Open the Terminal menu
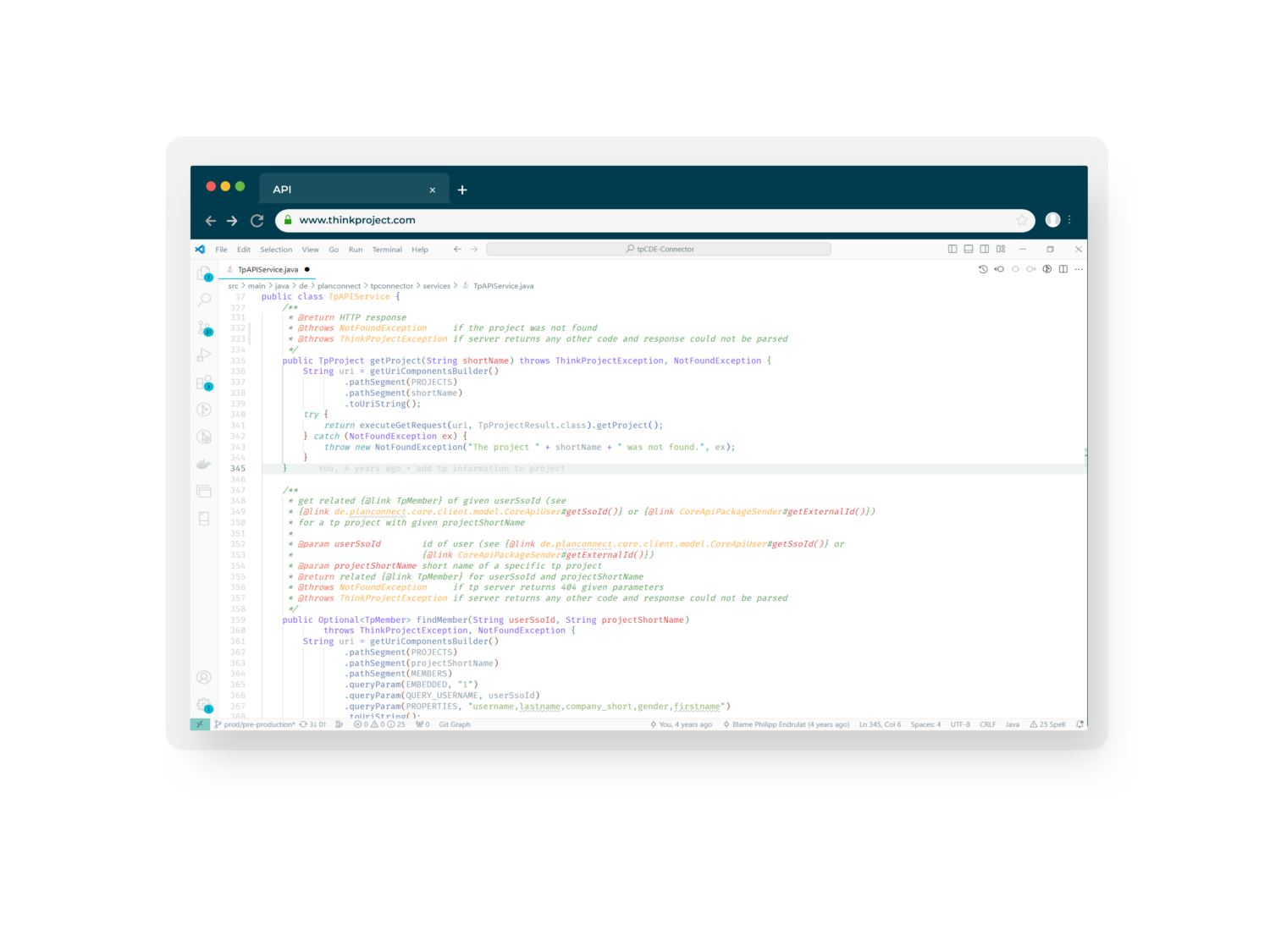Screen dimensions: 1270x952 click(x=387, y=250)
